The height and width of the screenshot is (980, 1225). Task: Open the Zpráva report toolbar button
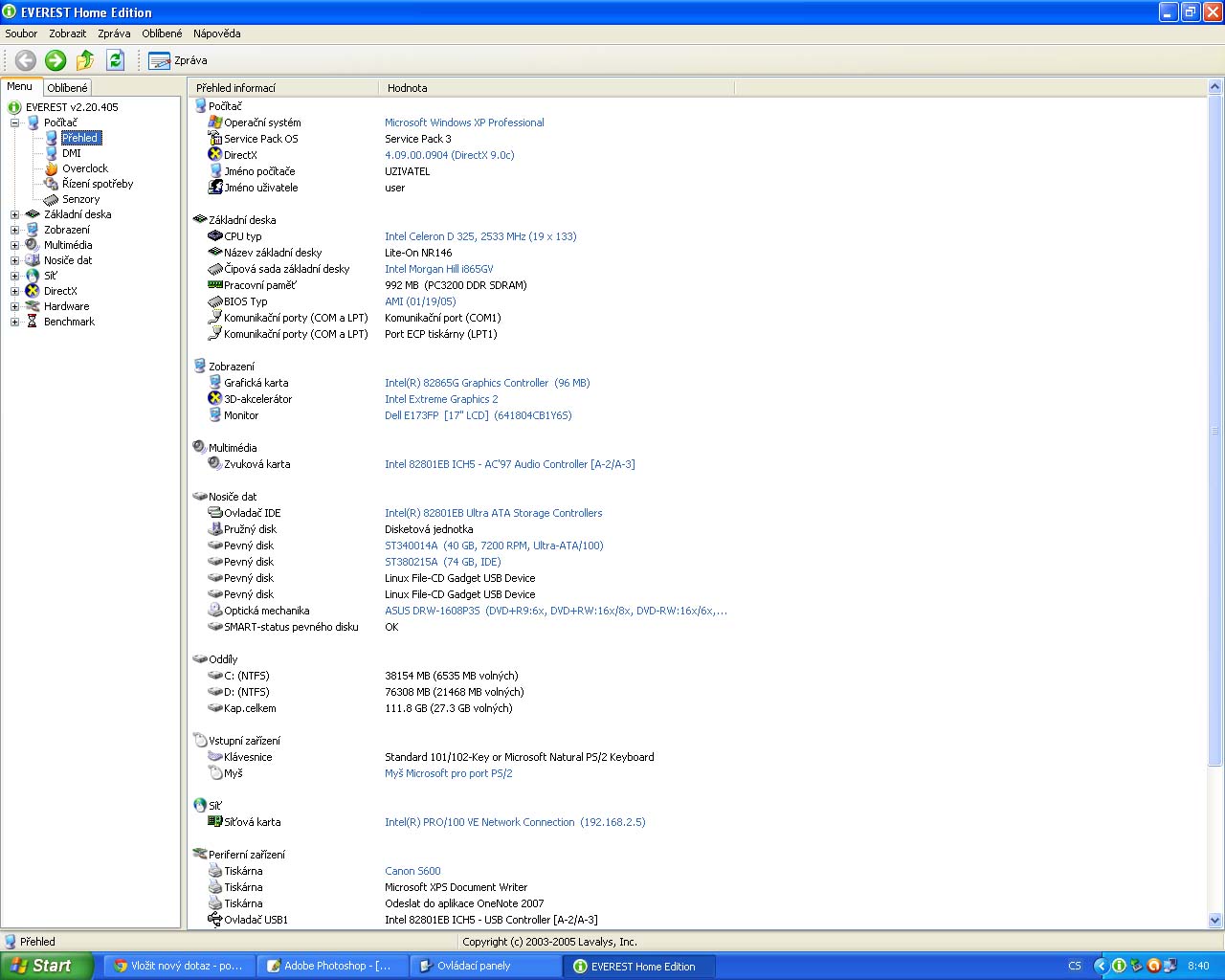(x=178, y=60)
